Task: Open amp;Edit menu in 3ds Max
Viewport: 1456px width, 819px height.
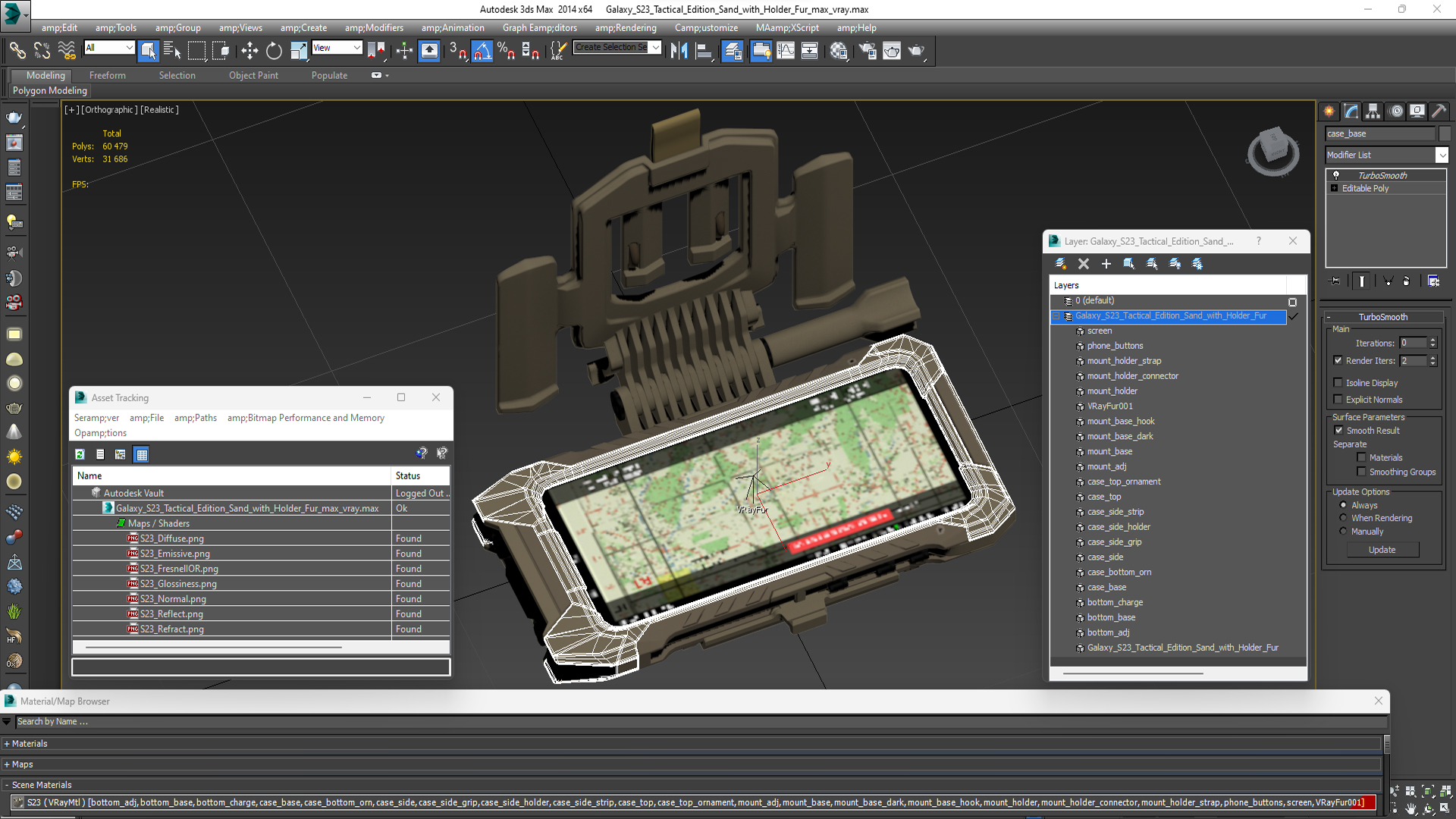Action: [56, 27]
